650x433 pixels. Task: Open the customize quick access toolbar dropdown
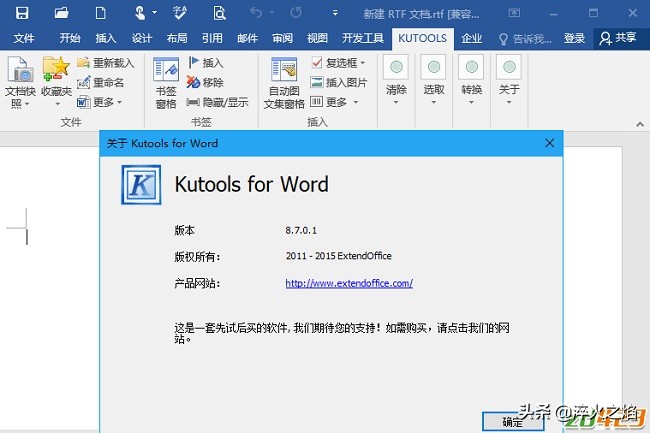[335, 13]
